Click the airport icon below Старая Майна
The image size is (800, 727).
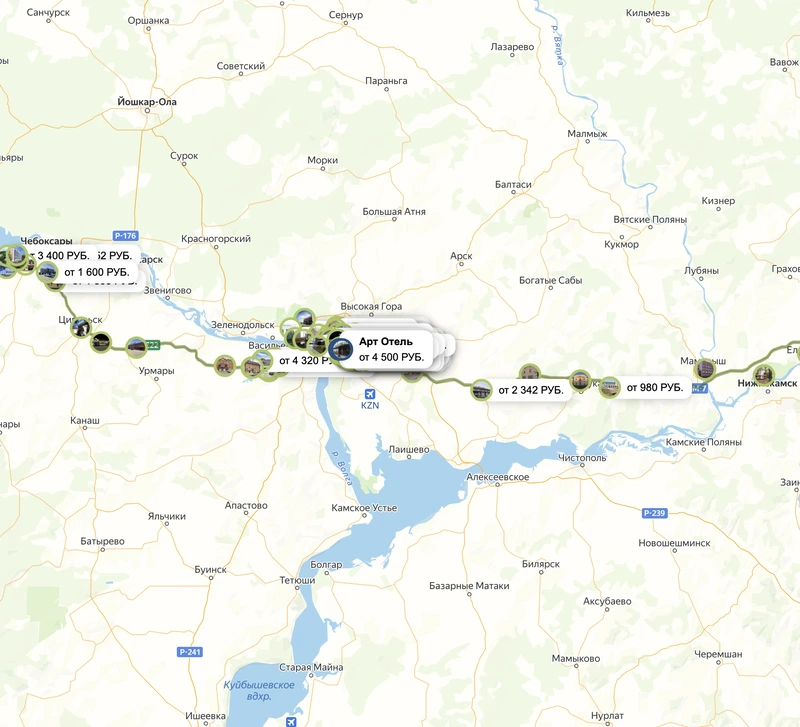tap(291, 721)
